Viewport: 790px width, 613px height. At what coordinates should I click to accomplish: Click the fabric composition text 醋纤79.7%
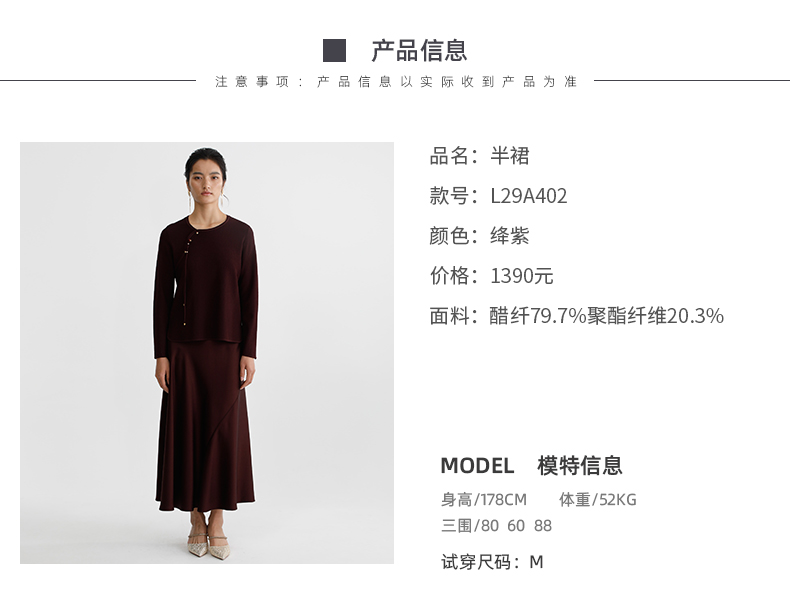tap(538, 316)
